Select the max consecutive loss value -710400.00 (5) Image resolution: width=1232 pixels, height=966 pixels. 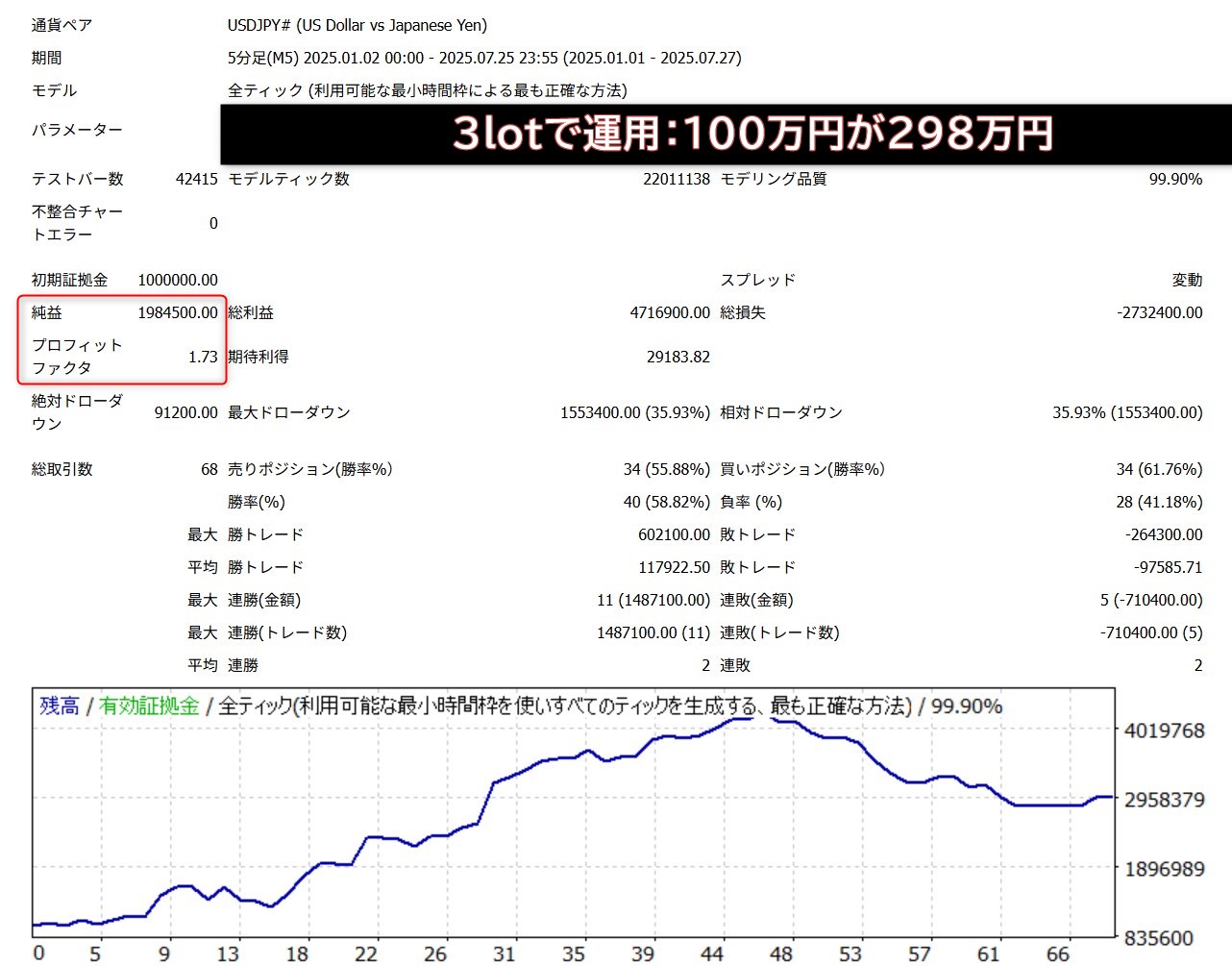pos(1151,632)
